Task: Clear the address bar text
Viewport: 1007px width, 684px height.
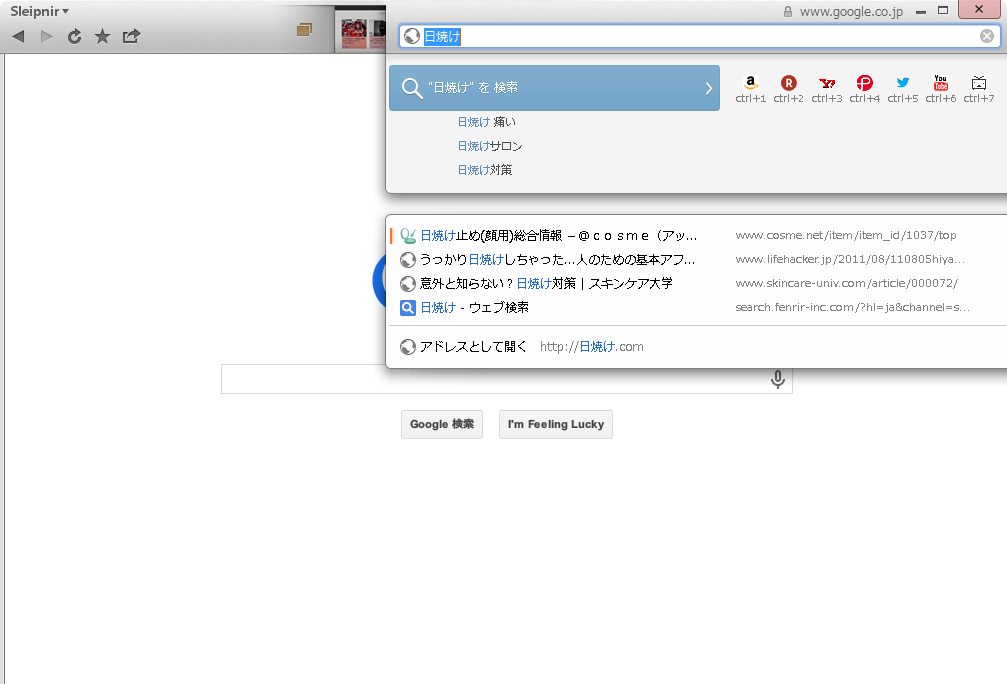Action: coord(987,37)
